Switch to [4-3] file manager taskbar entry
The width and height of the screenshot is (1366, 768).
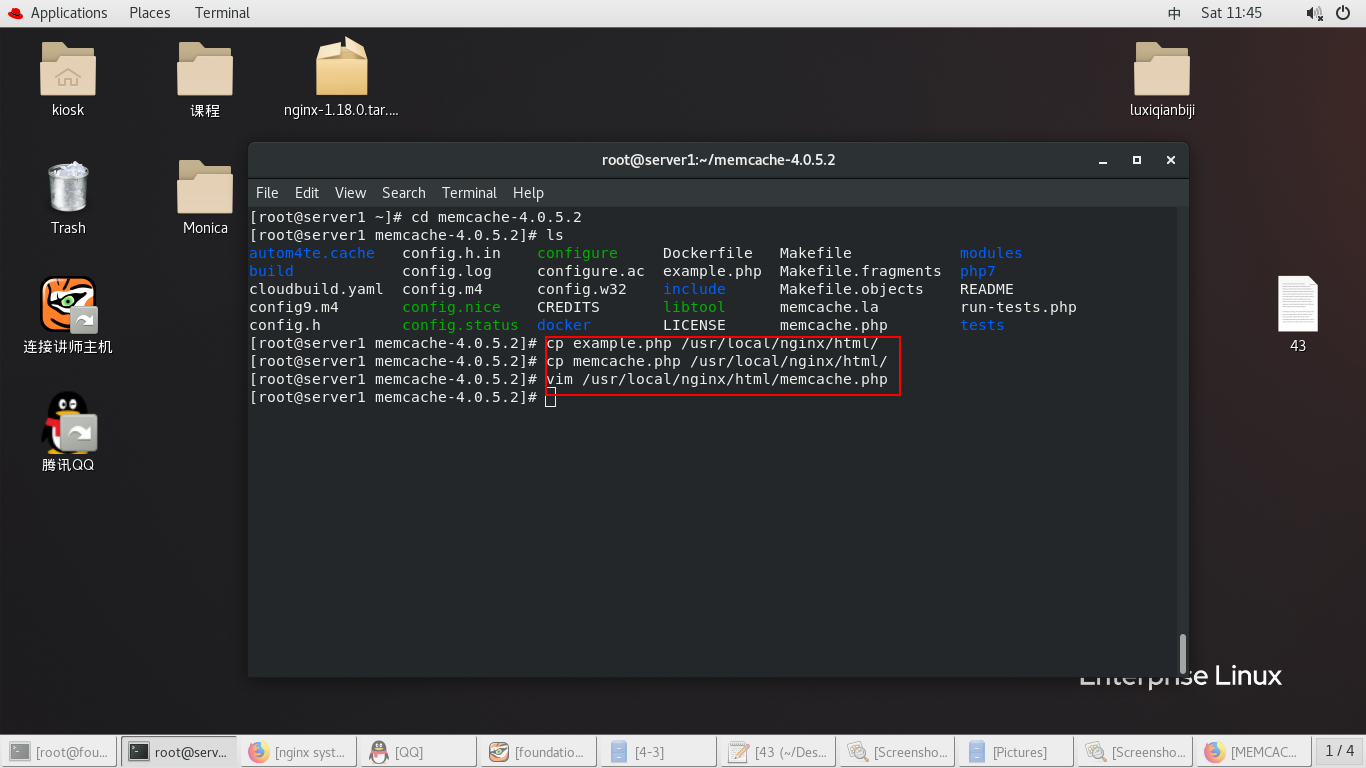pos(659,751)
